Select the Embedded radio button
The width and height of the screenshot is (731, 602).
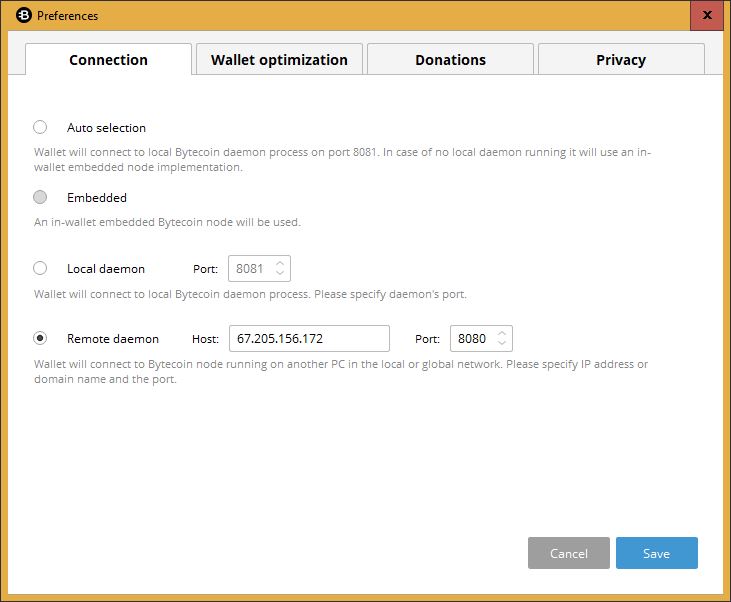click(x=40, y=197)
